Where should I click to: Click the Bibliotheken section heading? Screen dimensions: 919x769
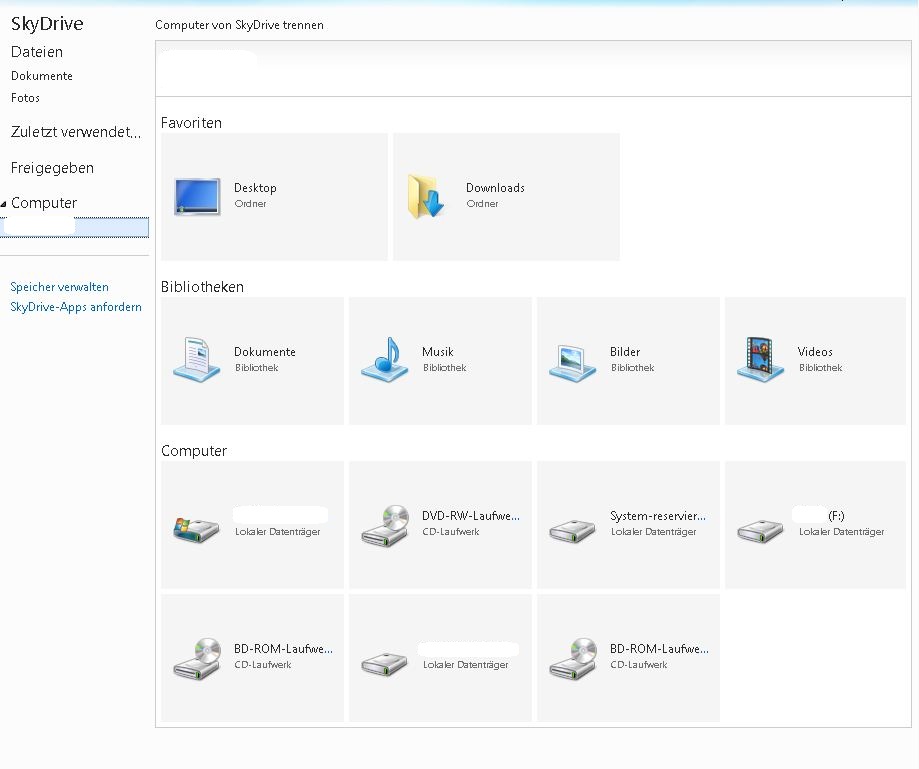click(x=202, y=287)
